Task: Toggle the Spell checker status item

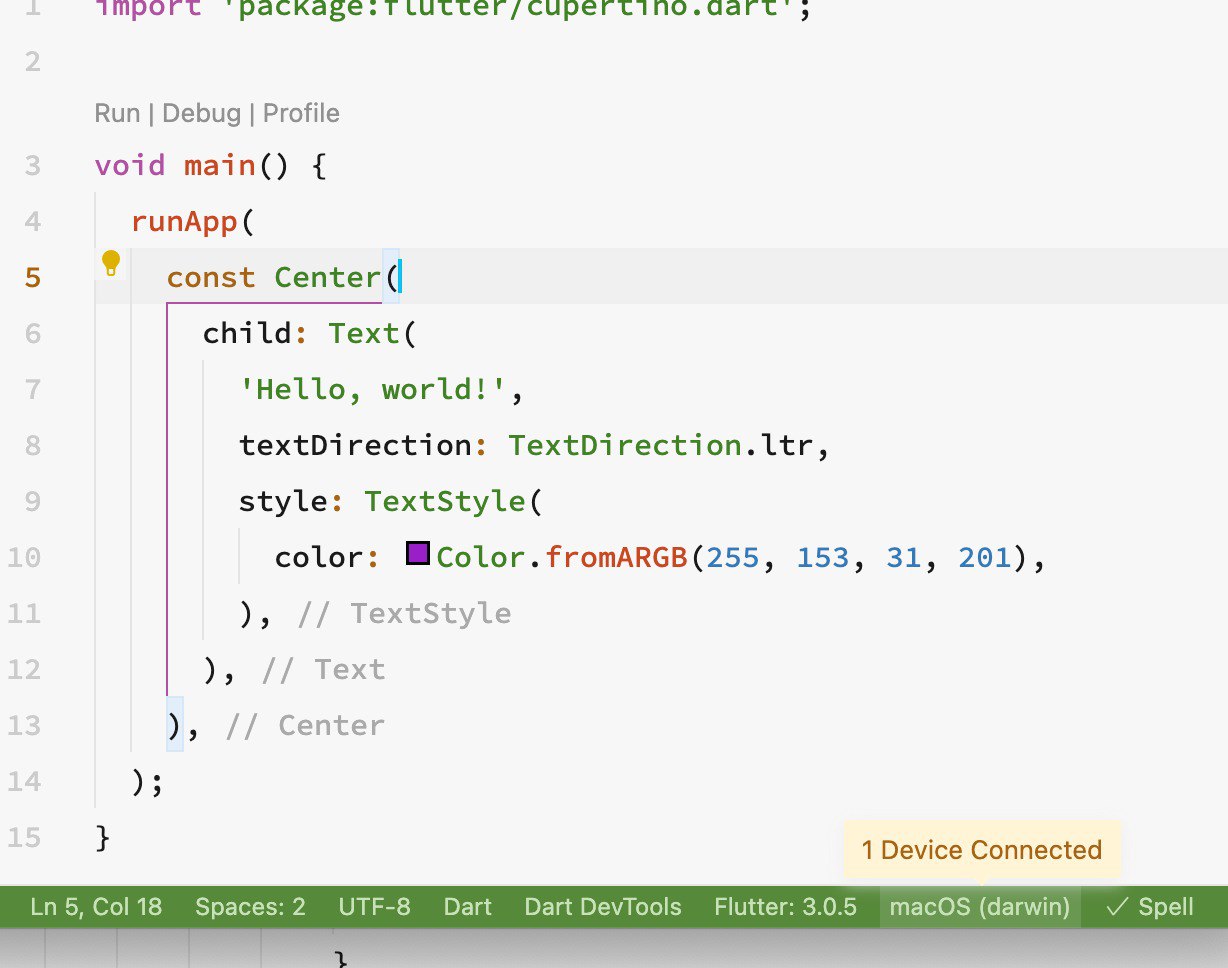Action: point(1150,907)
